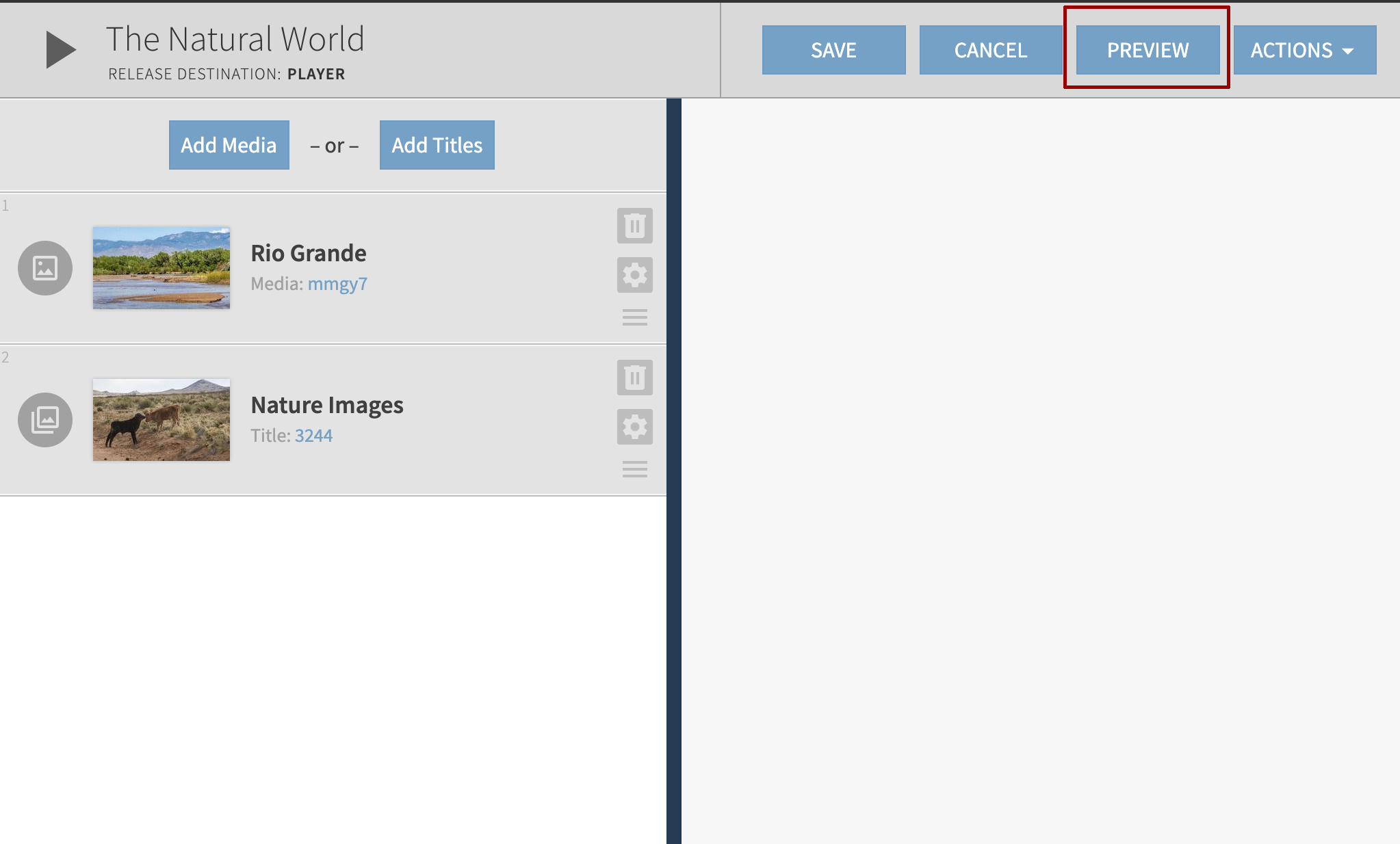The image size is (1400, 844).
Task: Click the Preview button highlighted in red
Action: click(x=1147, y=49)
